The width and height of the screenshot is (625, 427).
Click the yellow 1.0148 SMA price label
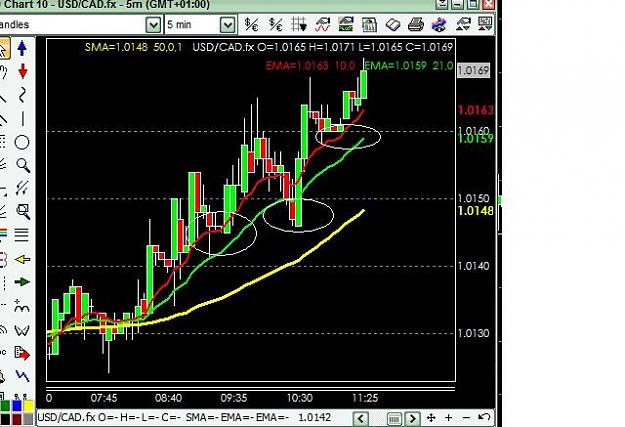coord(476,211)
